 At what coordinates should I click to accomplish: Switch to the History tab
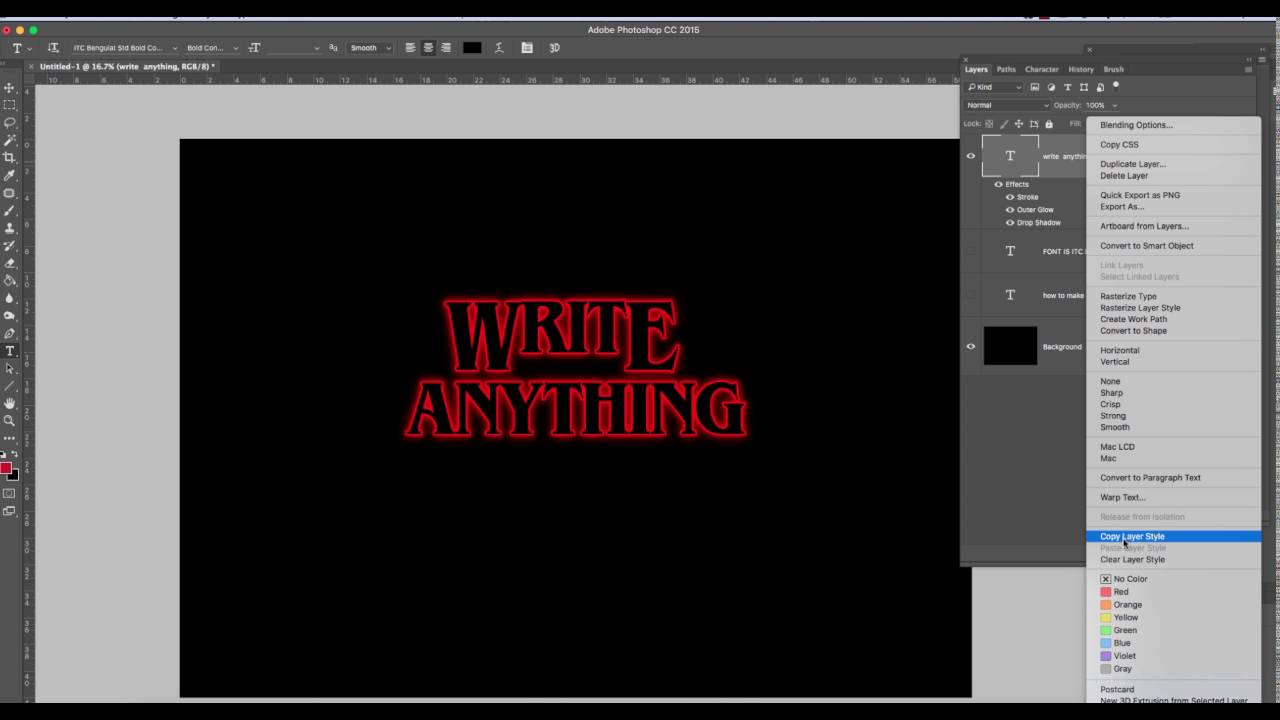pos(1081,69)
